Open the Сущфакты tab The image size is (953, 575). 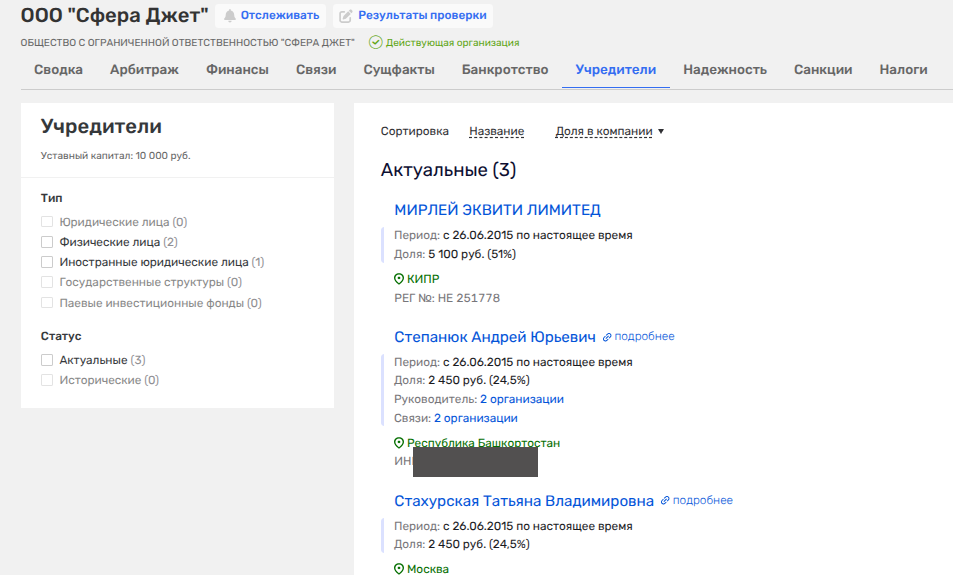[399, 70]
